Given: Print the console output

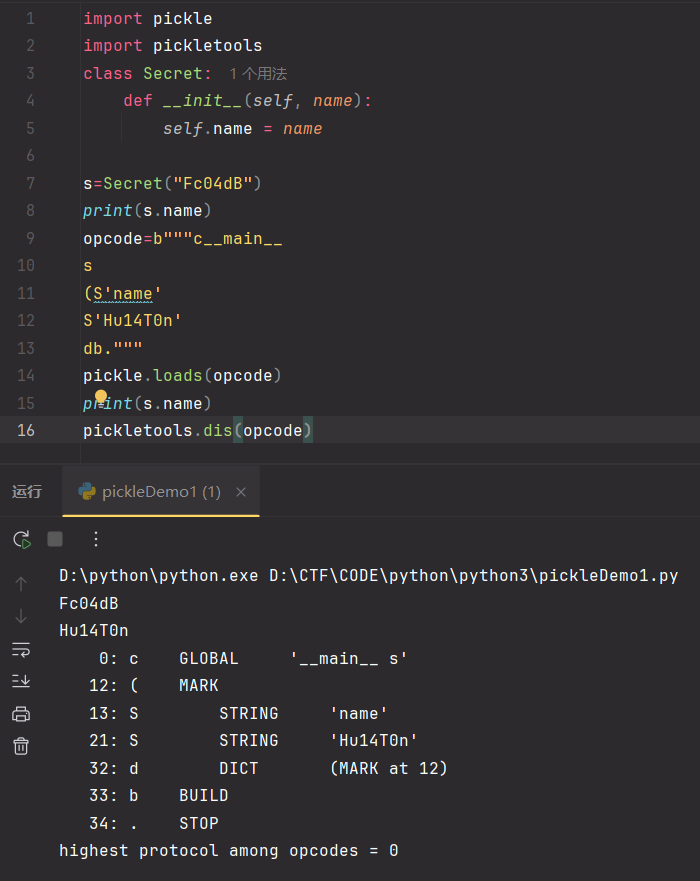Looking at the screenshot, I should coord(21,714).
